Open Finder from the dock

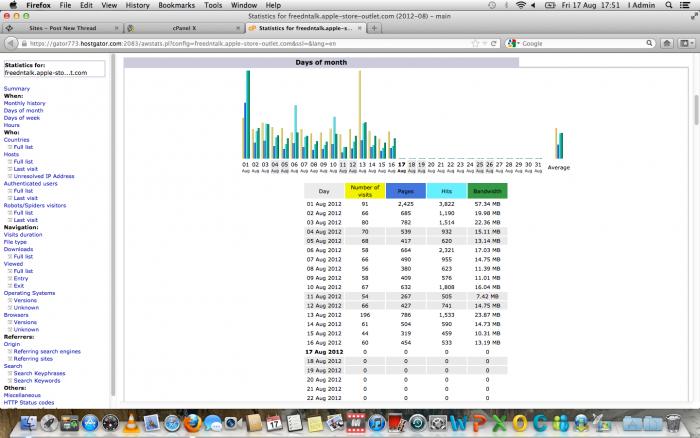click(x=29, y=422)
